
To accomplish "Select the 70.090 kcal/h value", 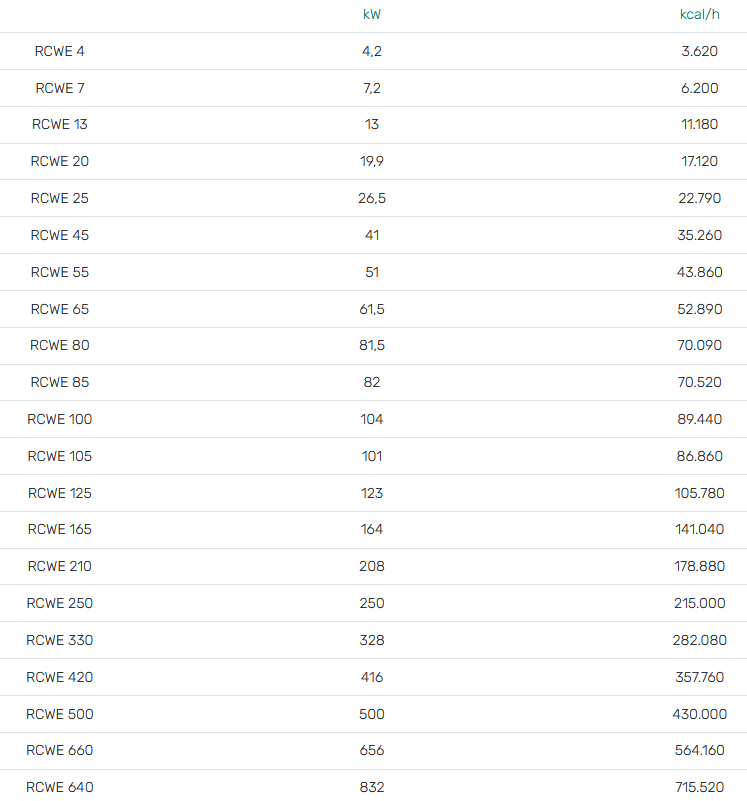I will coord(699,346).
